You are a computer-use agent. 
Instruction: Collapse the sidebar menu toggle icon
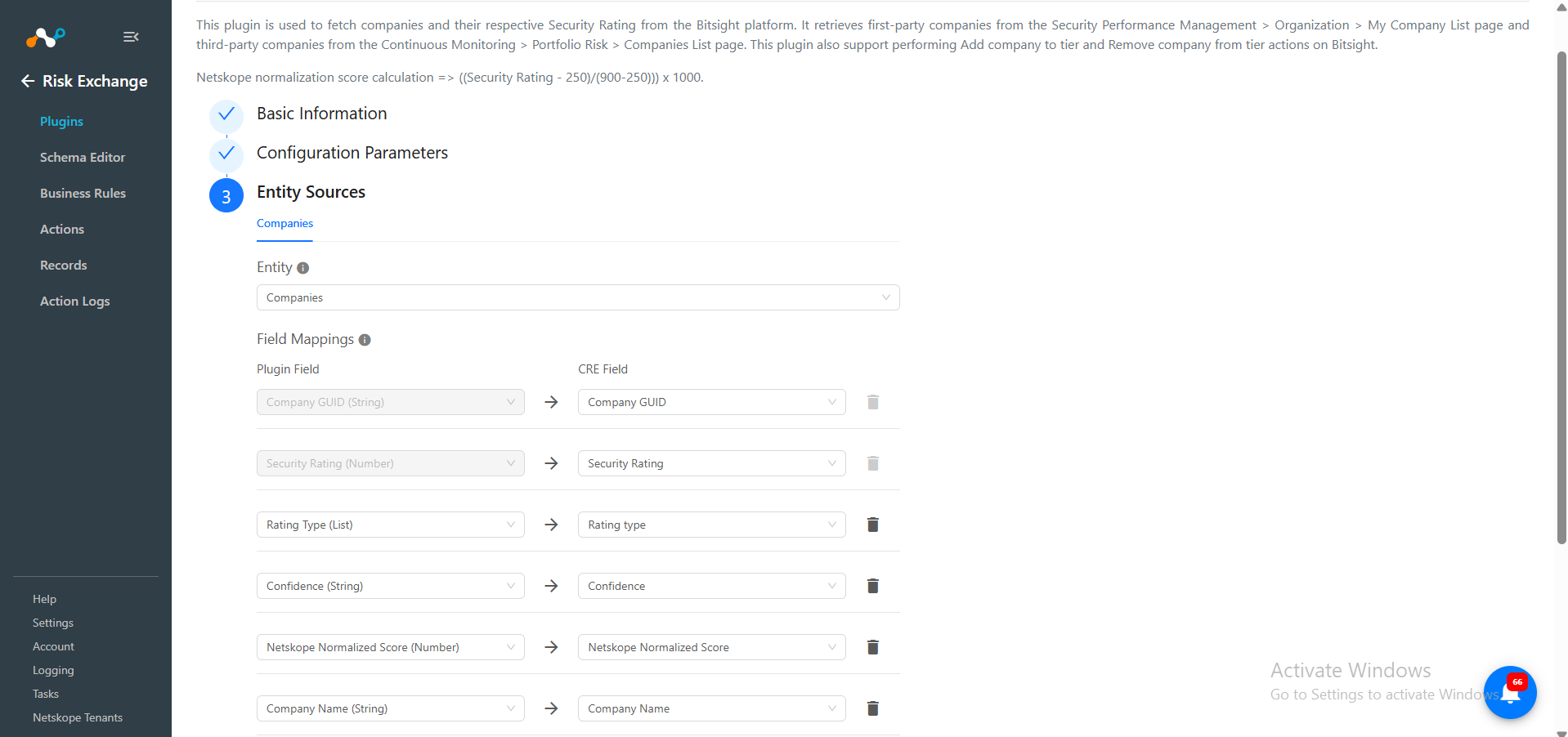[131, 37]
